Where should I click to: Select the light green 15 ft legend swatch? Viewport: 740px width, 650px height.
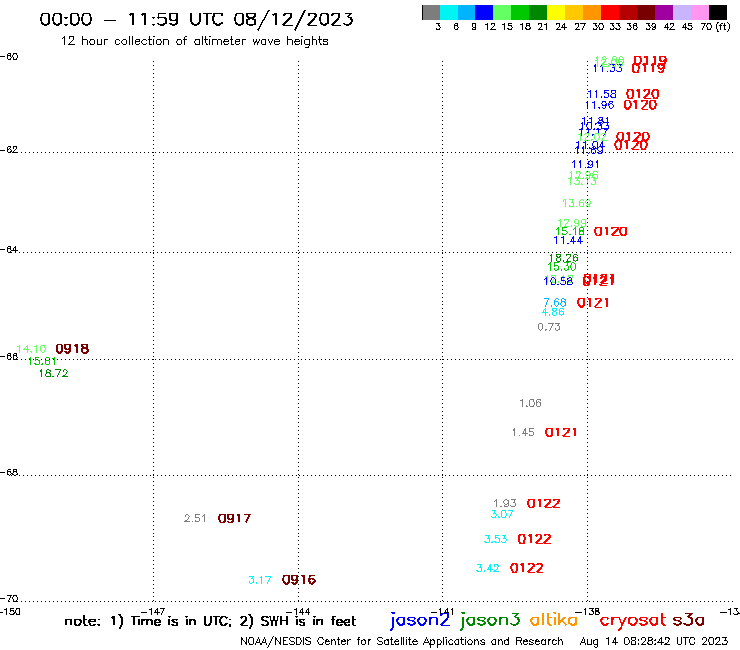coord(502,12)
